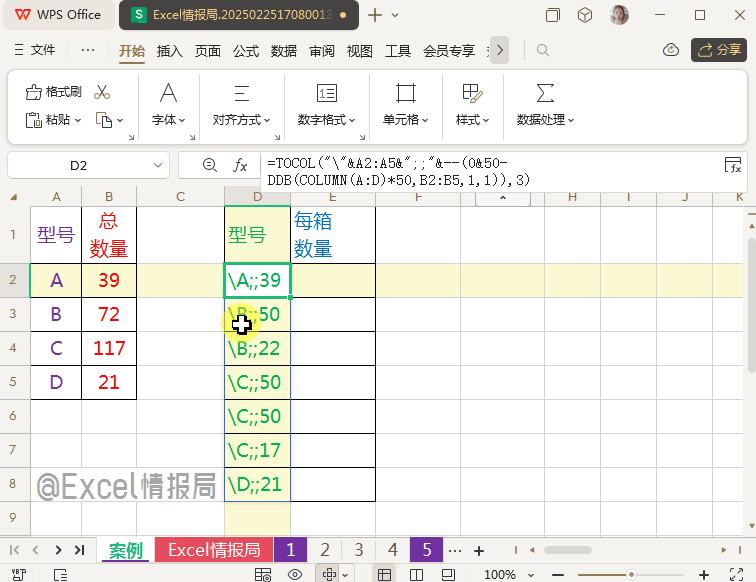The height and width of the screenshot is (582, 756).
Task: Switch to normal view in status bar
Action: pyautogui.click(x=383, y=574)
